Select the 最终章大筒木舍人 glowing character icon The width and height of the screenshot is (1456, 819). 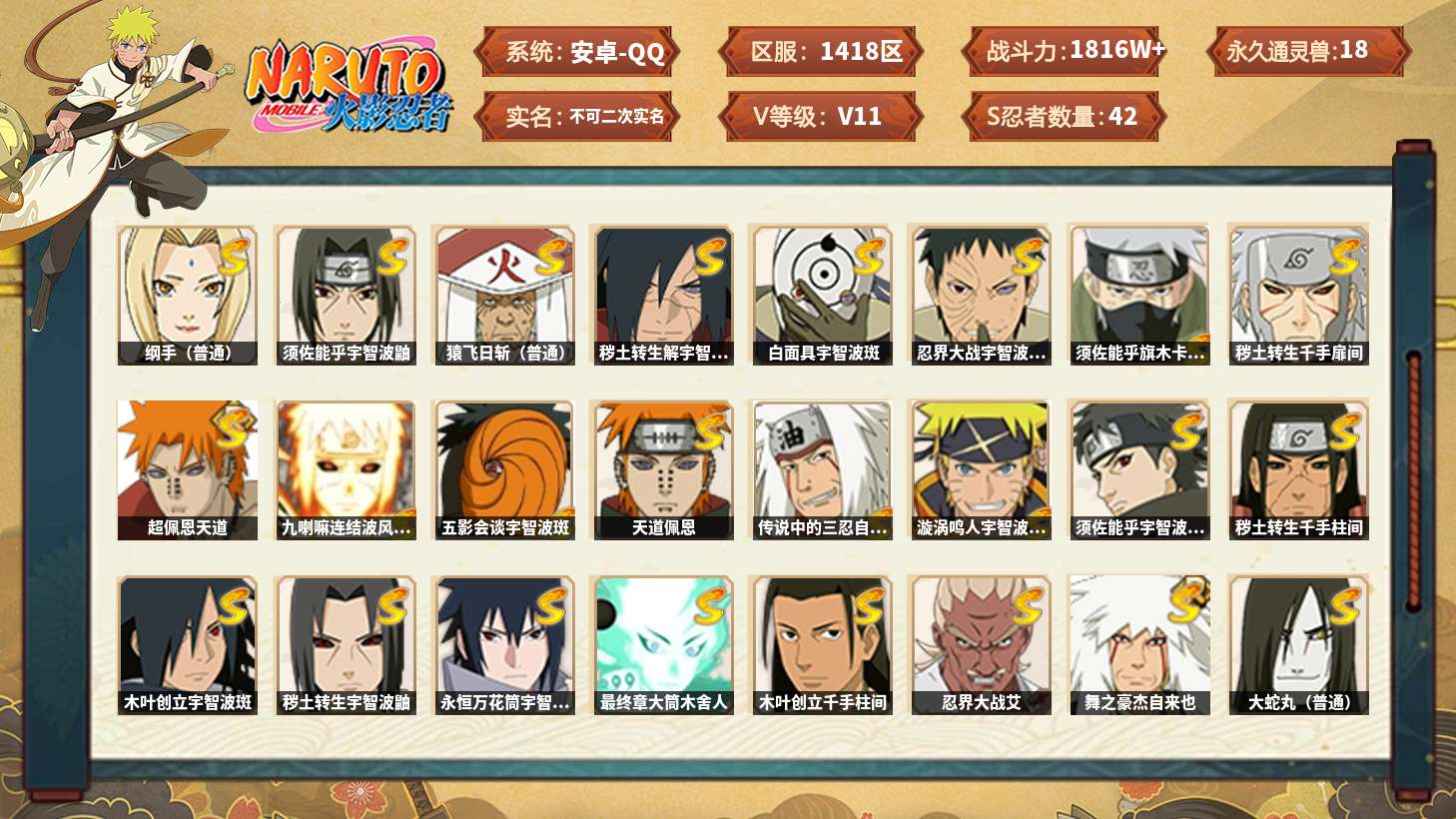click(x=663, y=645)
